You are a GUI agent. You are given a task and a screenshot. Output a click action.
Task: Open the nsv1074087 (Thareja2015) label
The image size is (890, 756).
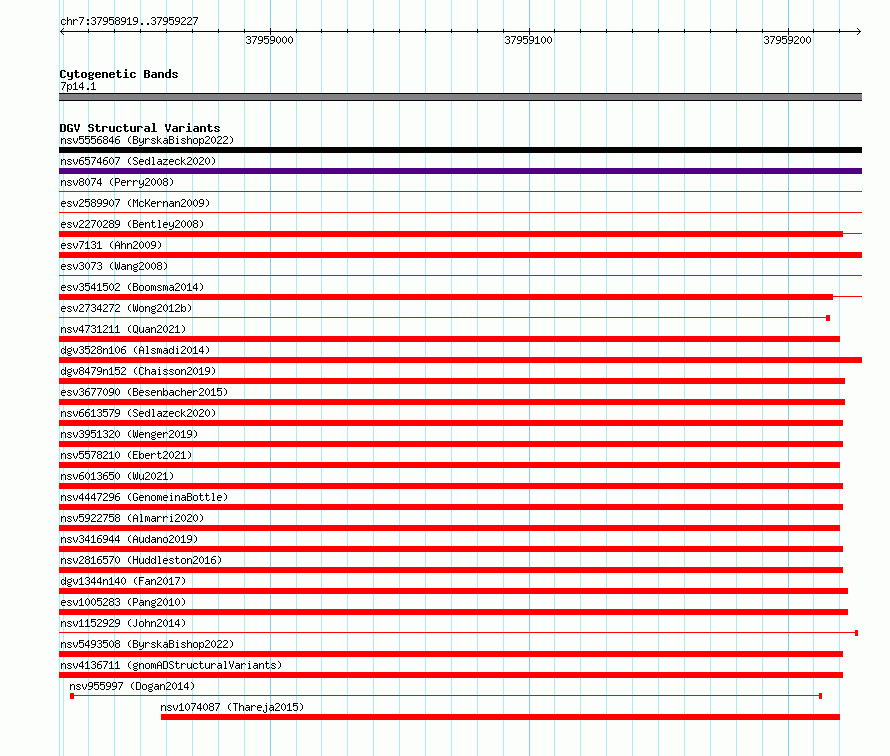point(232,707)
